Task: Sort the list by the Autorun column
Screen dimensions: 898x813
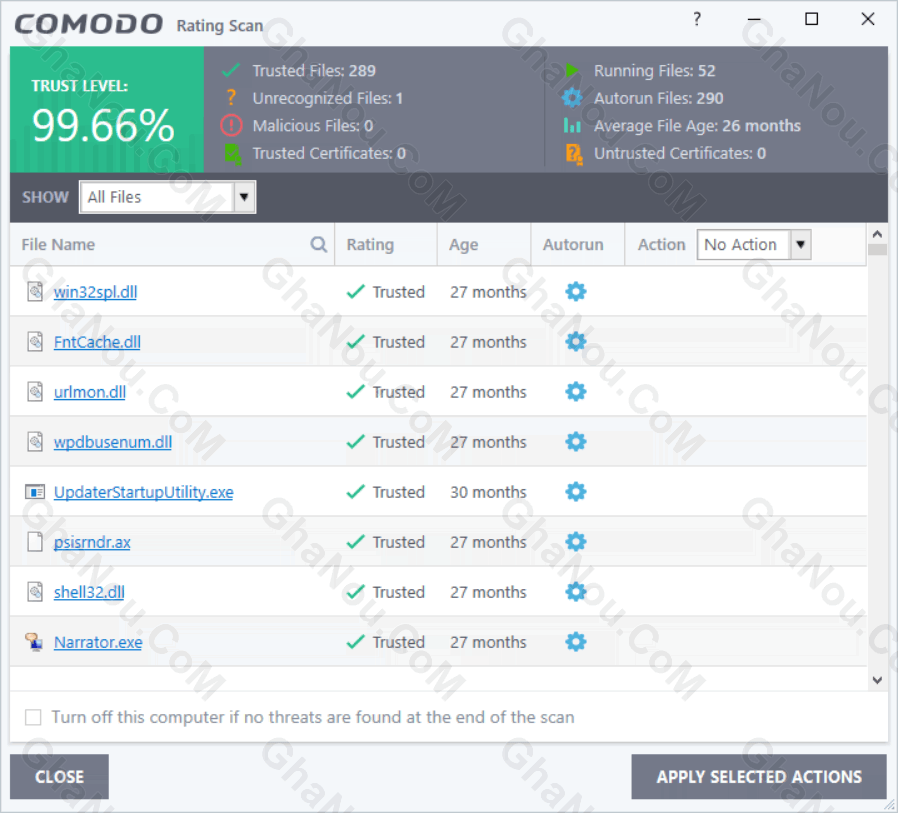Action: [x=573, y=244]
